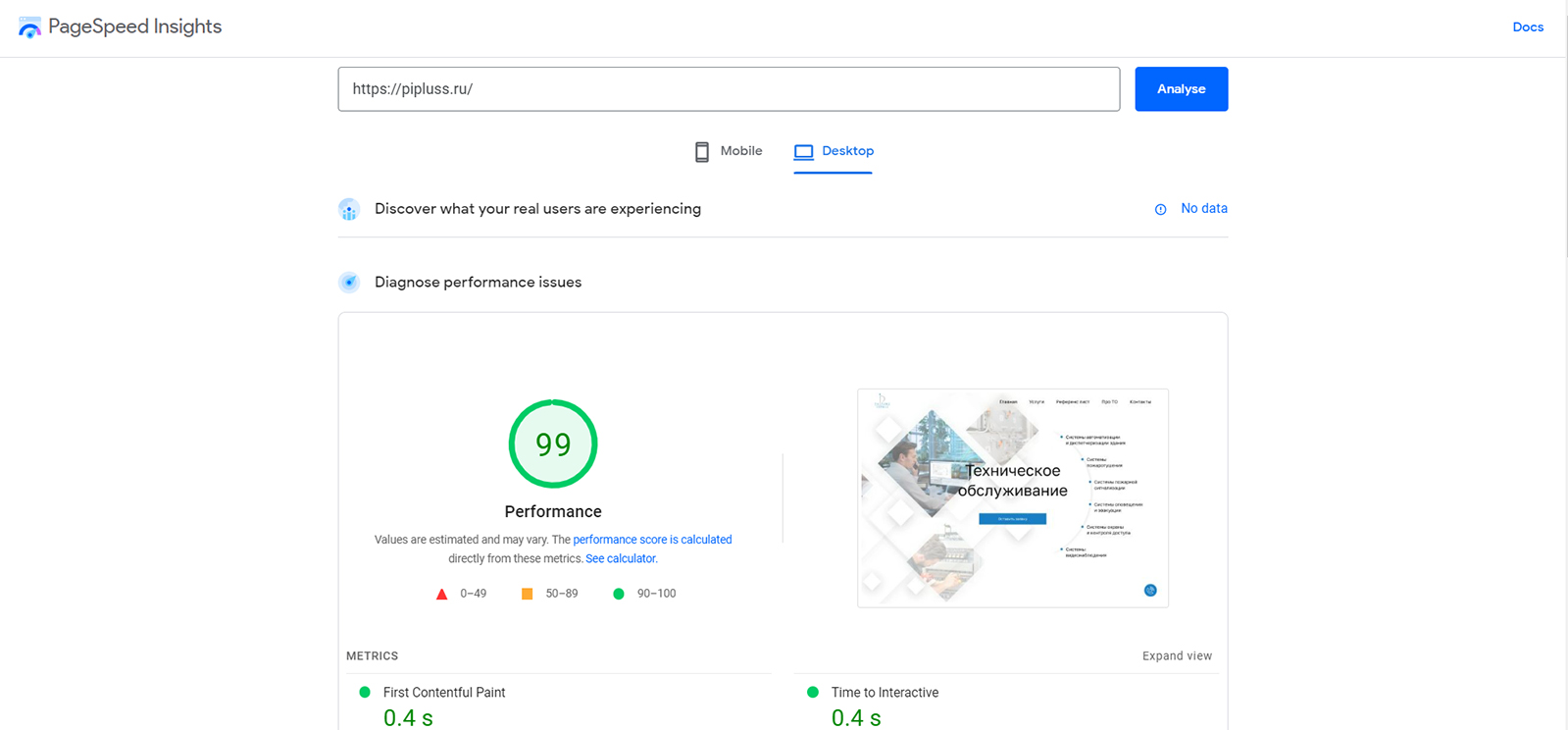Image resolution: width=1568 pixels, height=730 pixels.
Task: Focus the URL input containing pipluss.ru
Action: point(729,89)
